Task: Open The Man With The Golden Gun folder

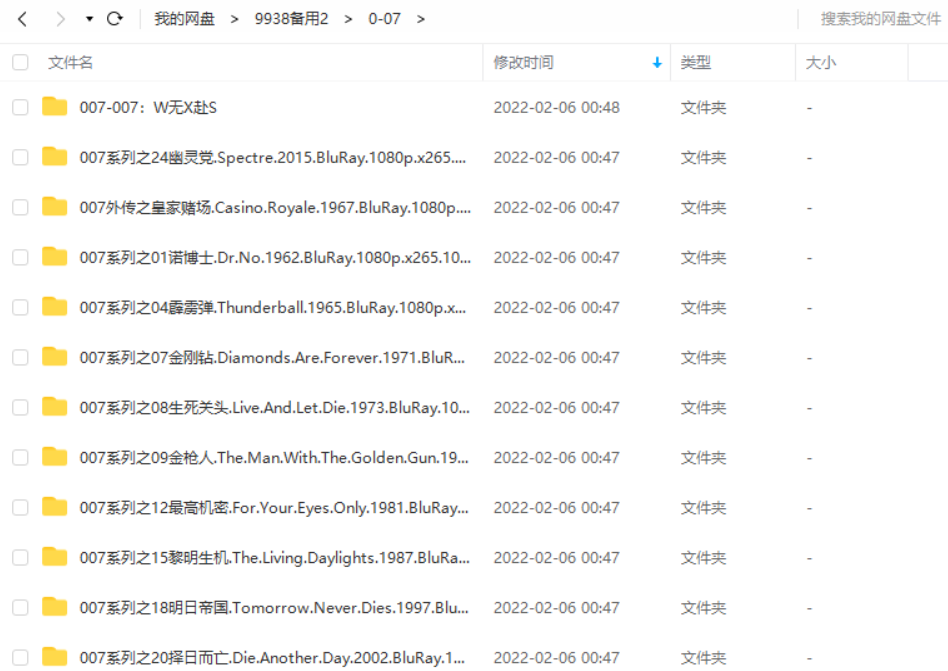Action: click(x=273, y=457)
